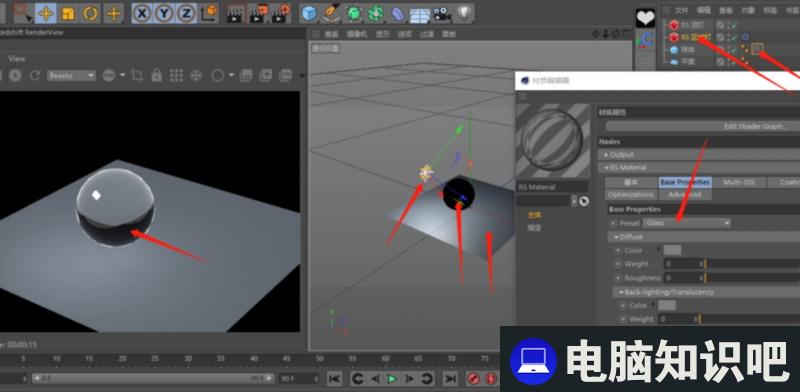Screen dimensions: 800x392
Task: Adjust the Diffuse Roughness slider
Action: [753, 278]
